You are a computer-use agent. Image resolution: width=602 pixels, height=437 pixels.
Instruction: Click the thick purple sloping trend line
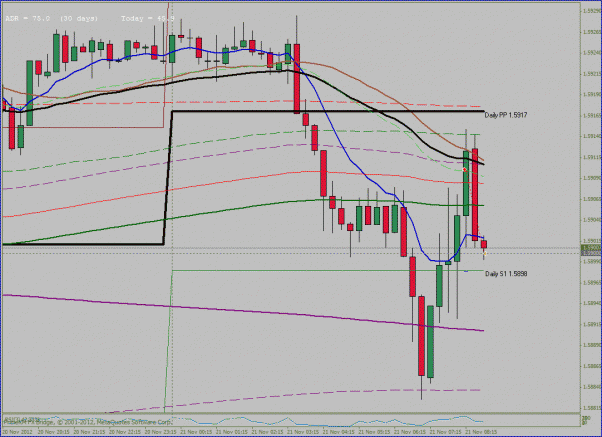243,313
